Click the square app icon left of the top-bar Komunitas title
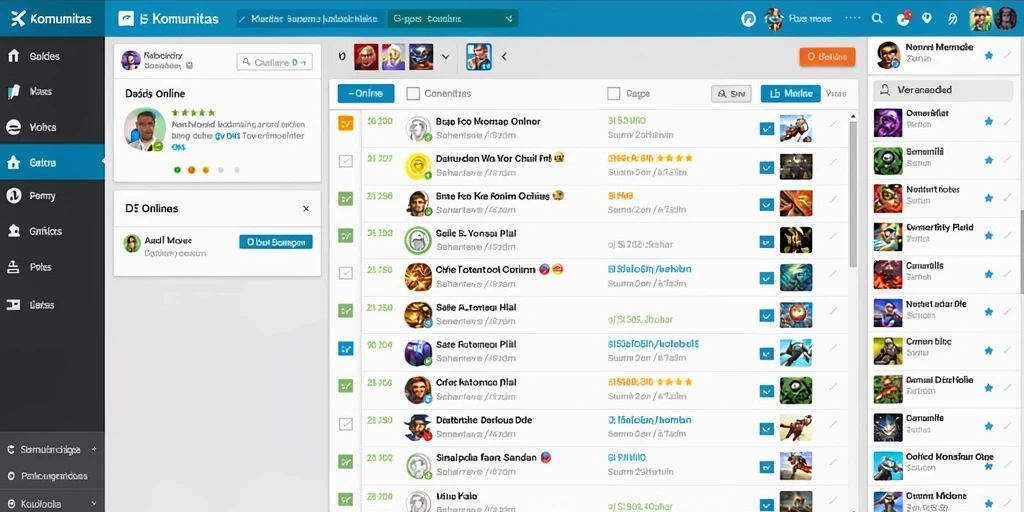 click(x=126, y=18)
